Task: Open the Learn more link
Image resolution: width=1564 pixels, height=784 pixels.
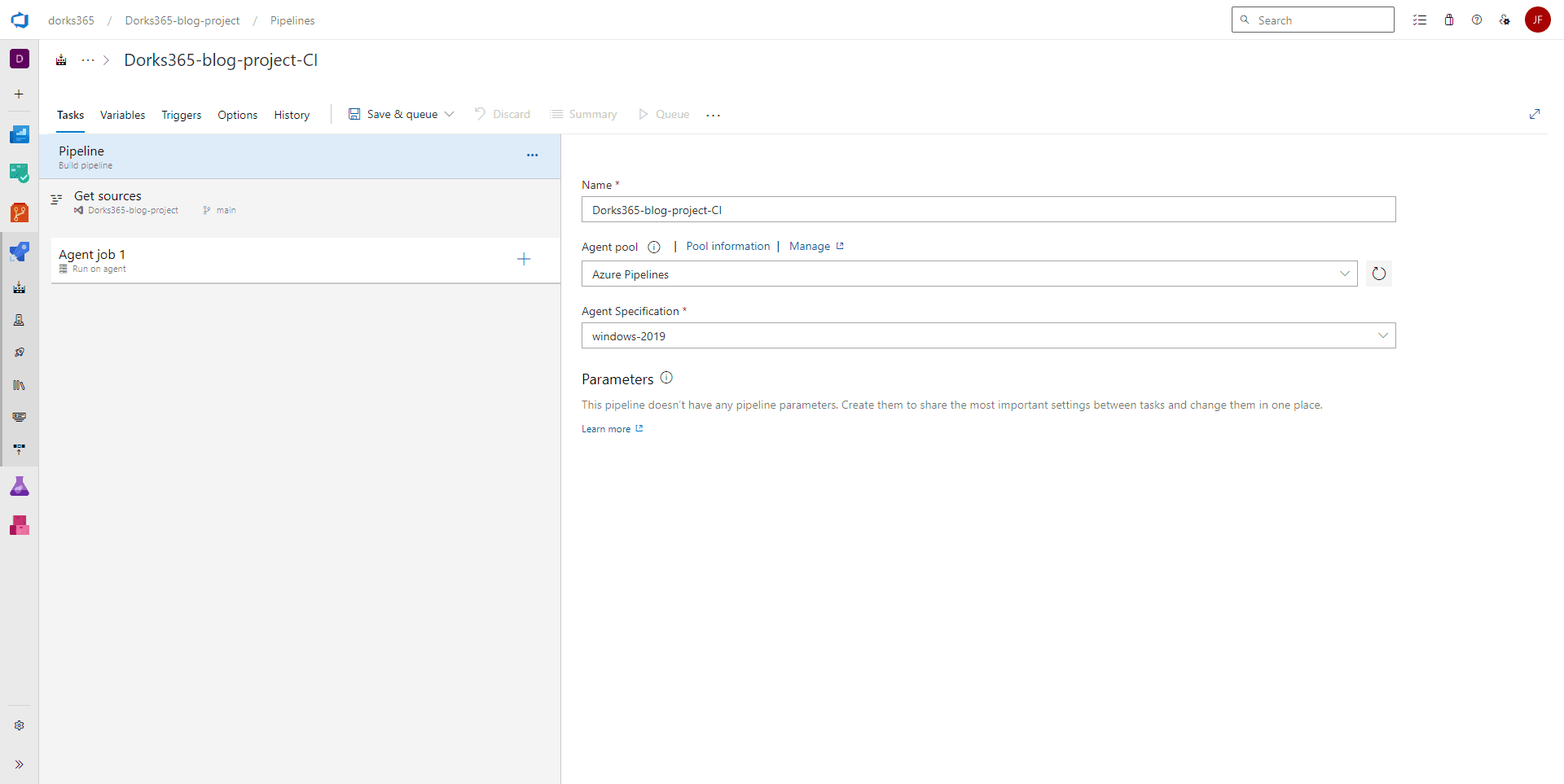Action: pyautogui.click(x=613, y=429)
